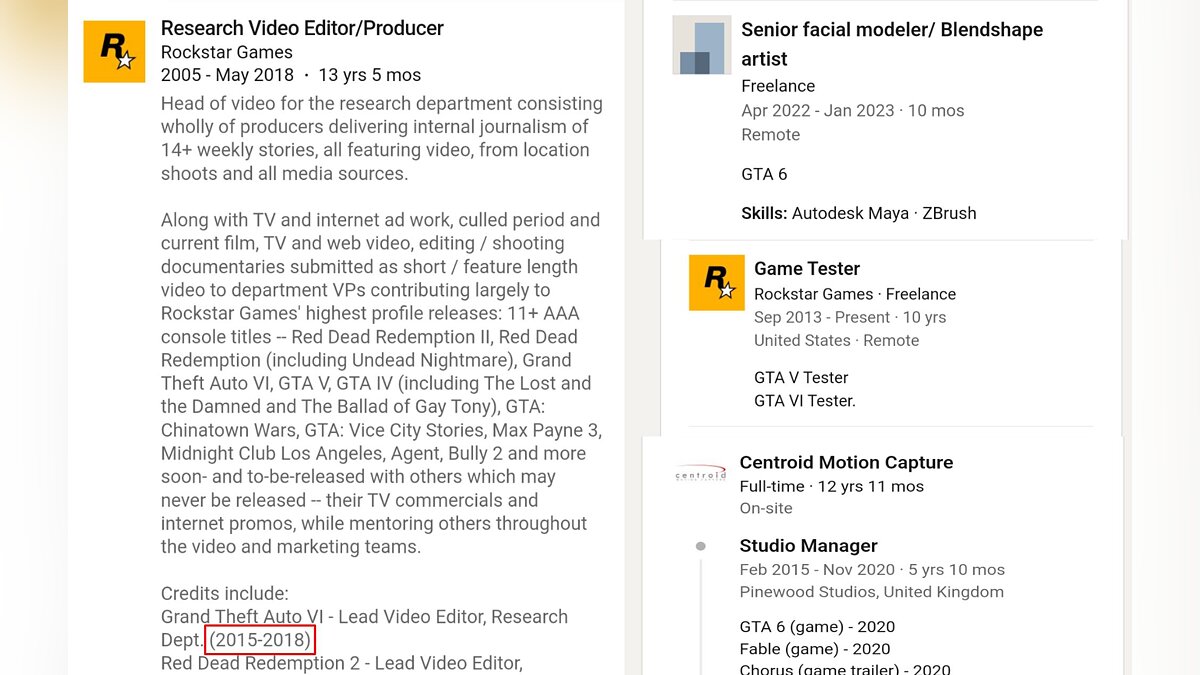
Task: Open the Centroid company logo
Action: tap(701, 474)
